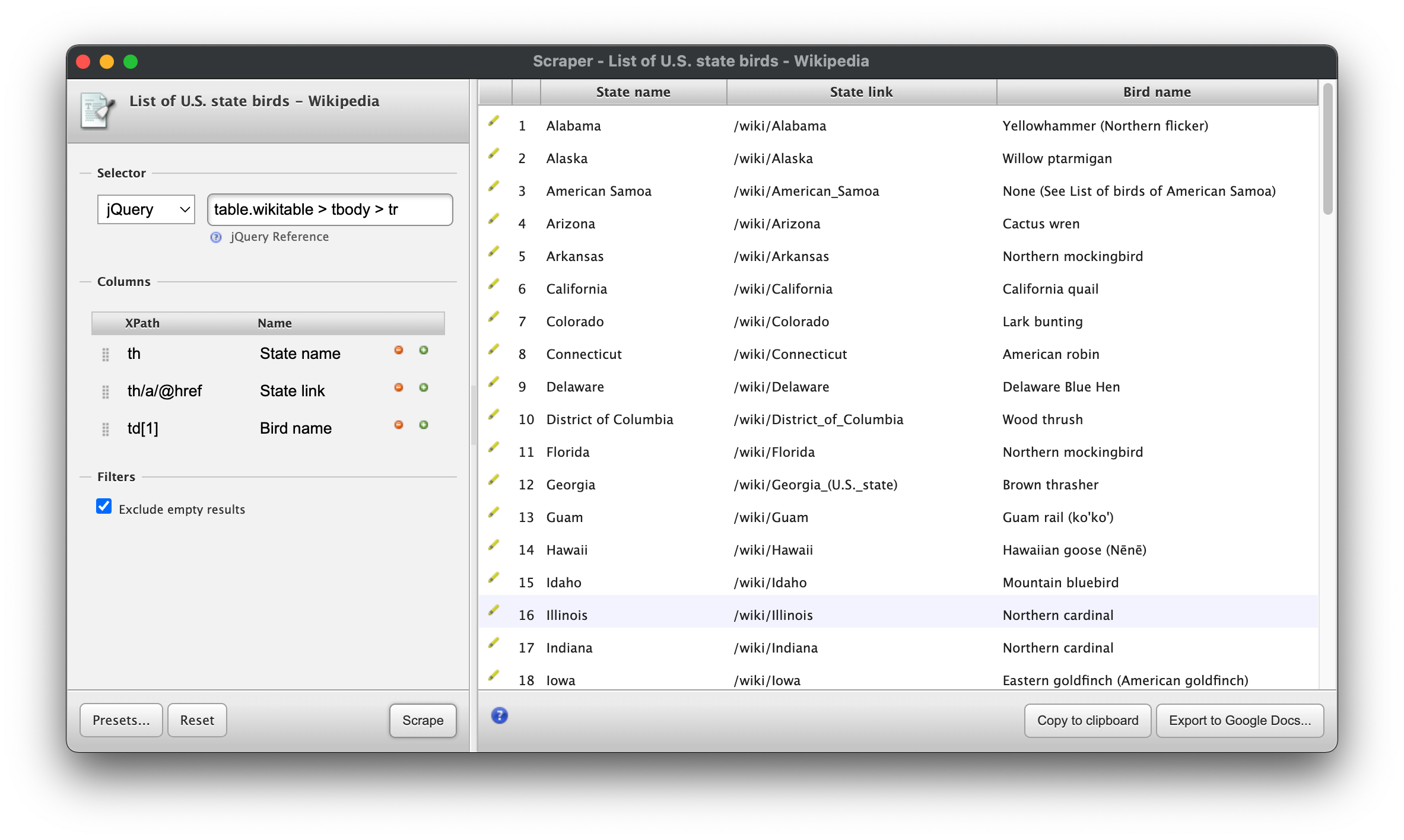
Task: Toggle Exclude empty results checkbox
Action: 104,506
